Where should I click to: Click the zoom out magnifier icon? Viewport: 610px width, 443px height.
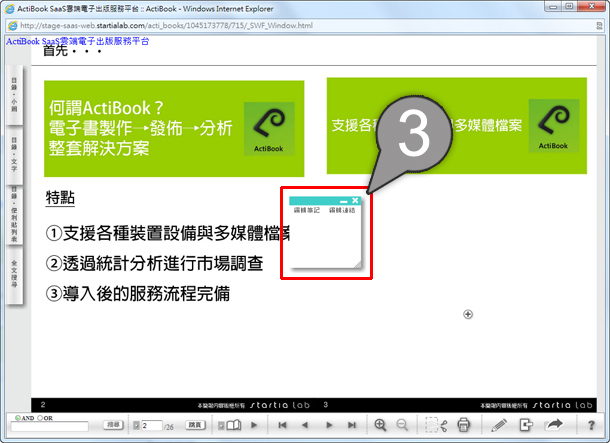pyautogui.click(x=402, y=425)
